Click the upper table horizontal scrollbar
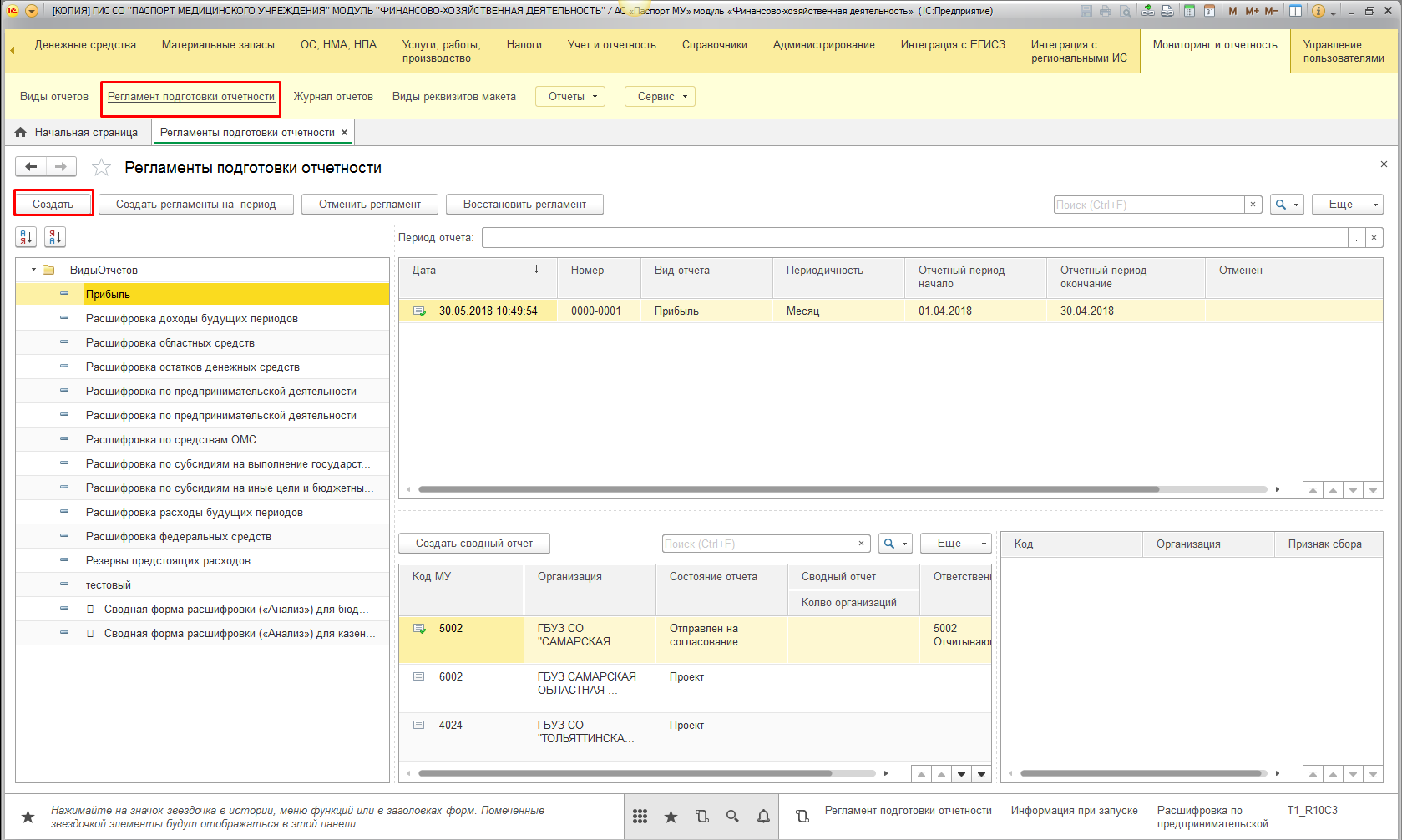The width and height of the screenshot is (1402, 840). pos(788,489)
